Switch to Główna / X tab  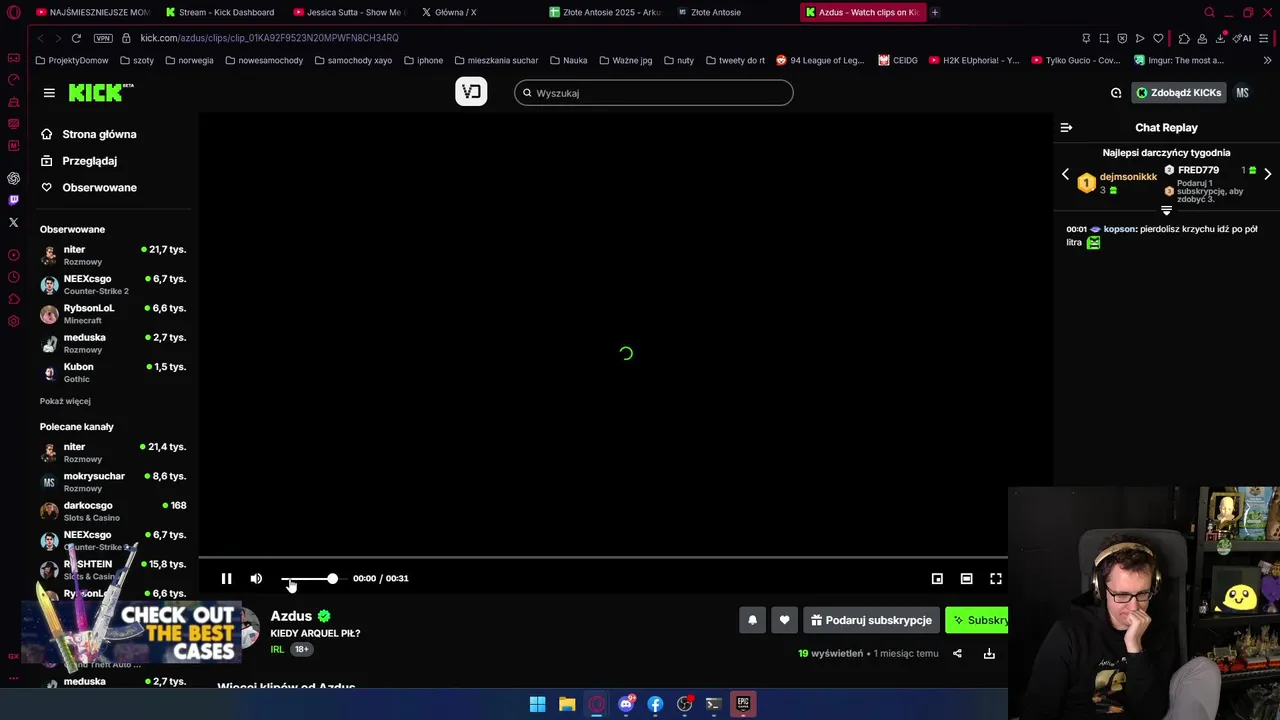455,12
